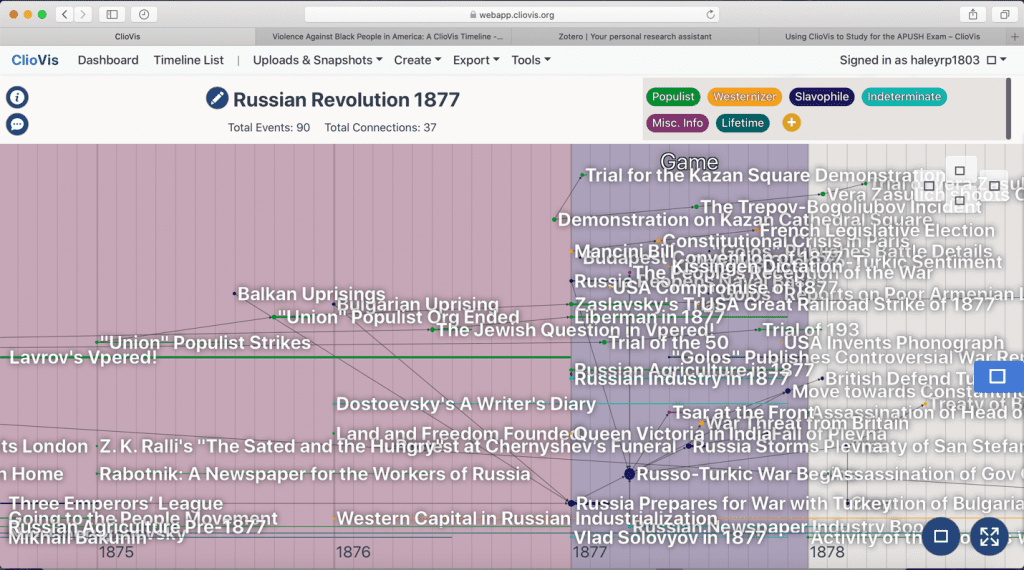The width and height of the screenshot is (1024, 570).
Task: Go back with Safari back arrow
Action: (65, 14)
